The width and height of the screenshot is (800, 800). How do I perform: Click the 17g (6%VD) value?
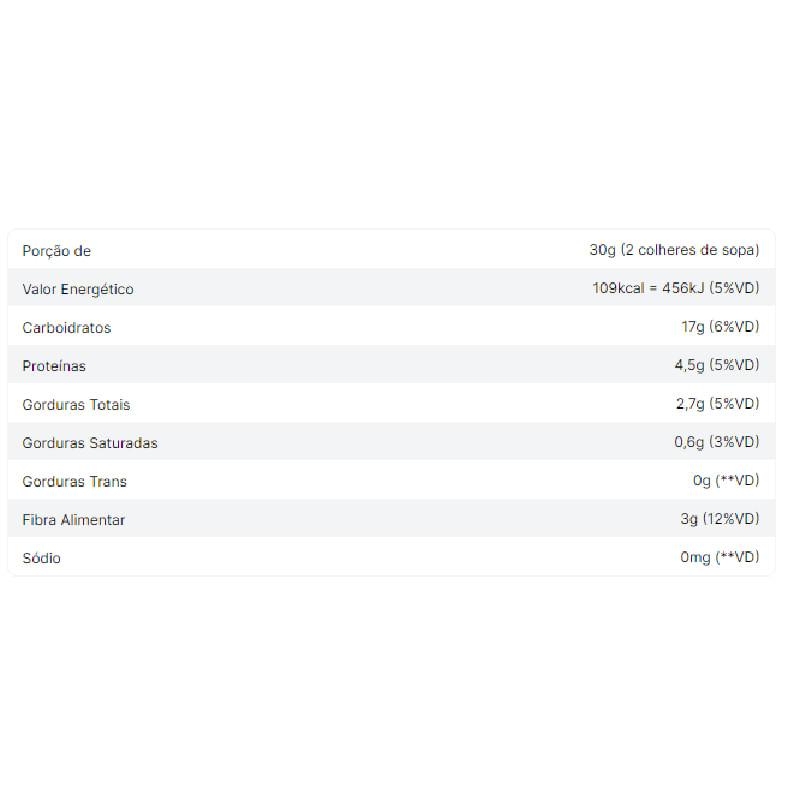pyautogui.click(x=720, y=327)
